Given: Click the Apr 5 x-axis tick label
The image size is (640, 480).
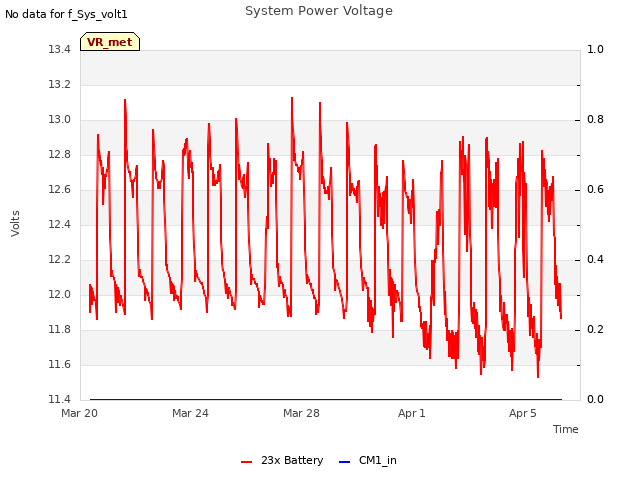Looking at the screenshot, I should pos(522,413).
